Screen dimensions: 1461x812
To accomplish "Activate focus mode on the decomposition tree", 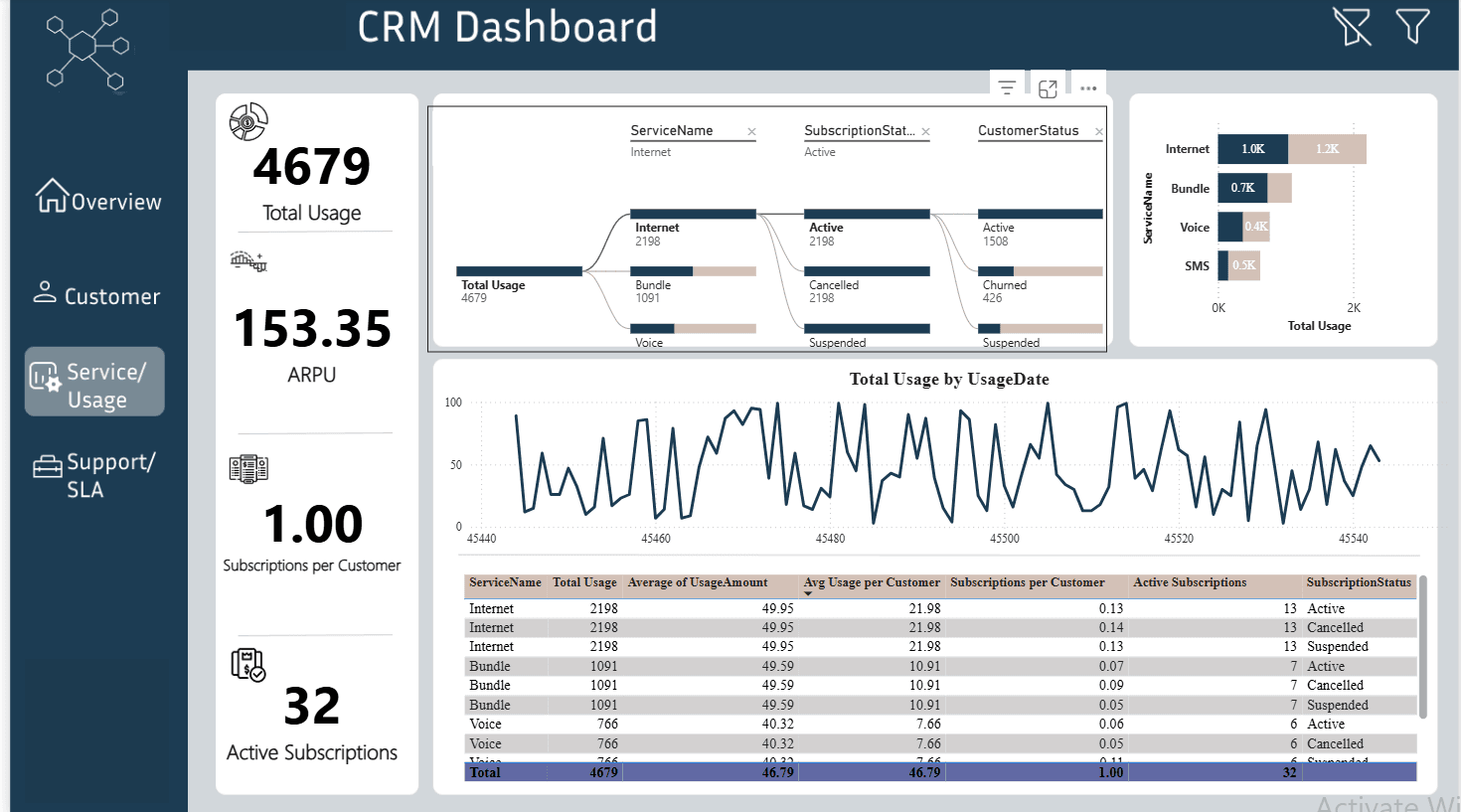I will click(x=1048, y=88).
